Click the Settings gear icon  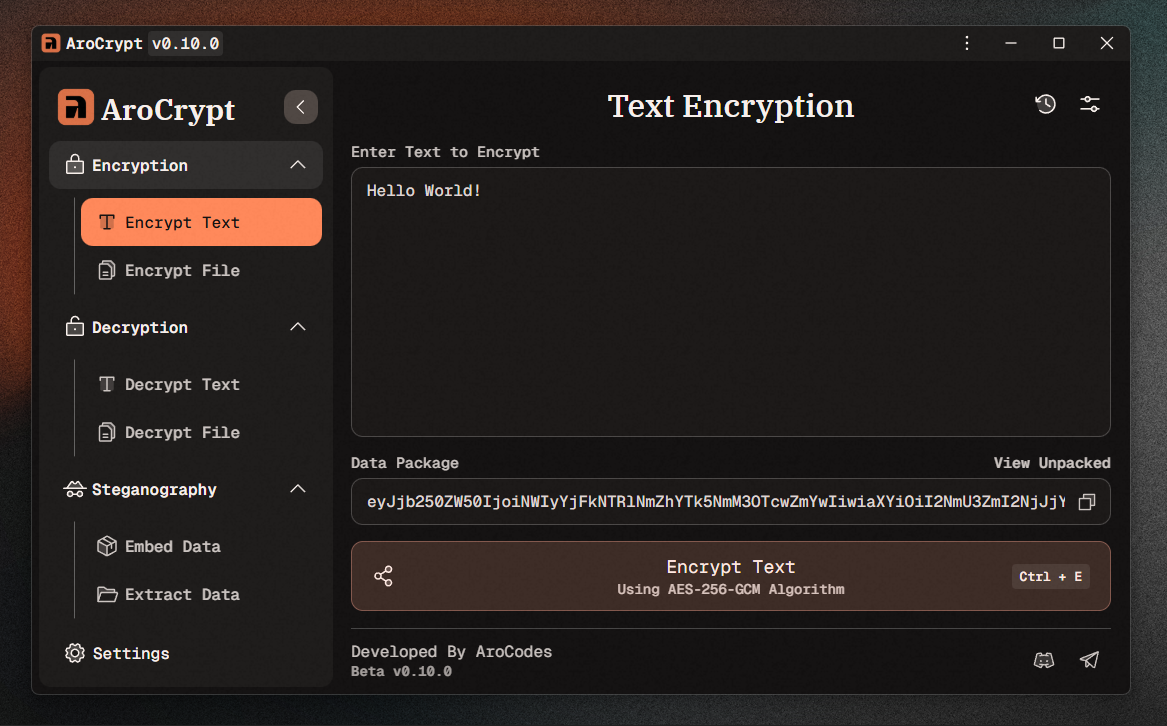point(74,653)
